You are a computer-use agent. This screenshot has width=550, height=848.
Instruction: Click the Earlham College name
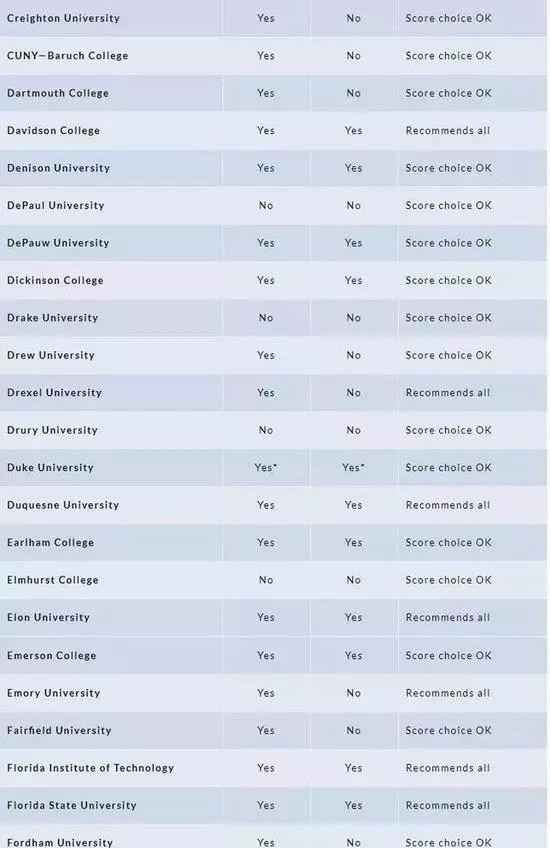(x=50, y=542)
